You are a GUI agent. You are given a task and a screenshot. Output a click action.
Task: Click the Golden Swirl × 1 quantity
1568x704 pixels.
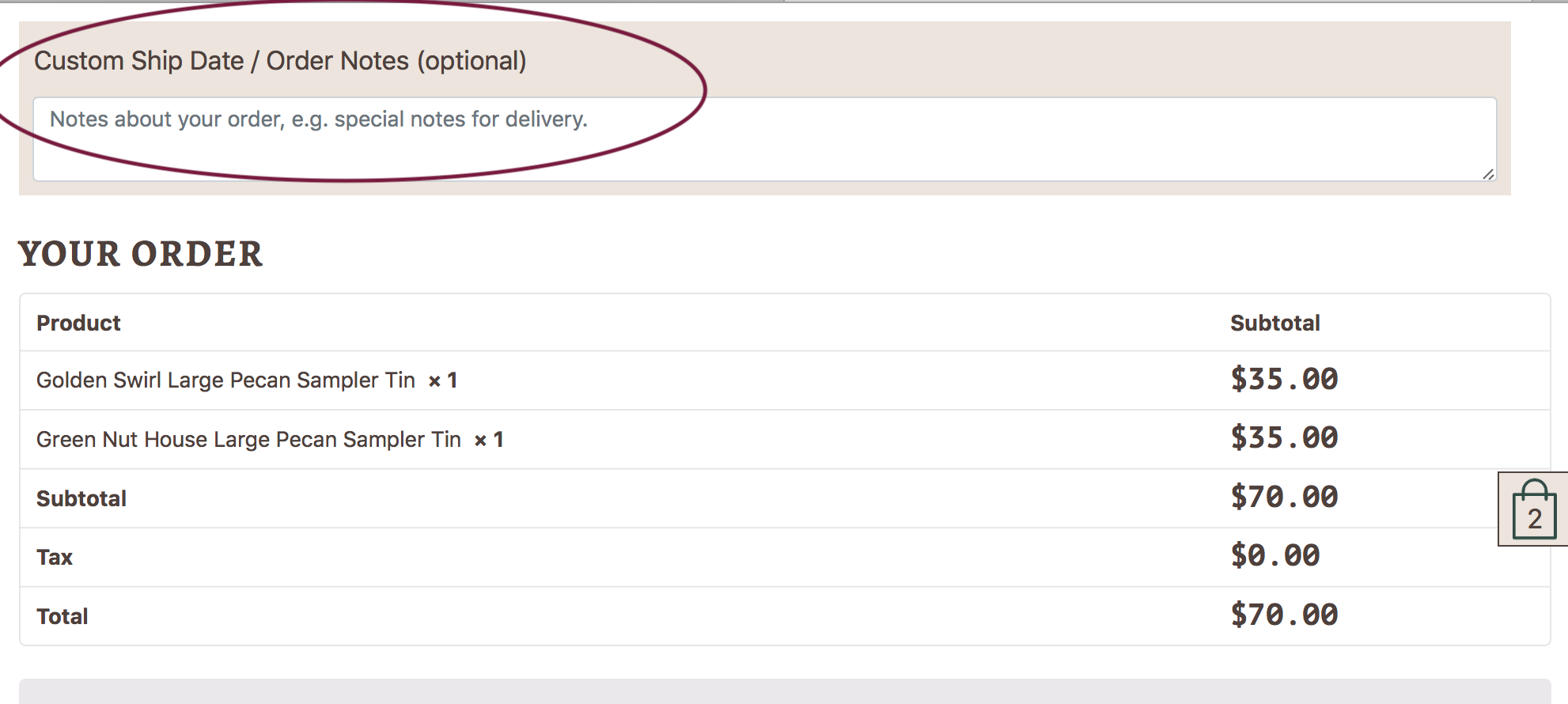click(443, 380)
